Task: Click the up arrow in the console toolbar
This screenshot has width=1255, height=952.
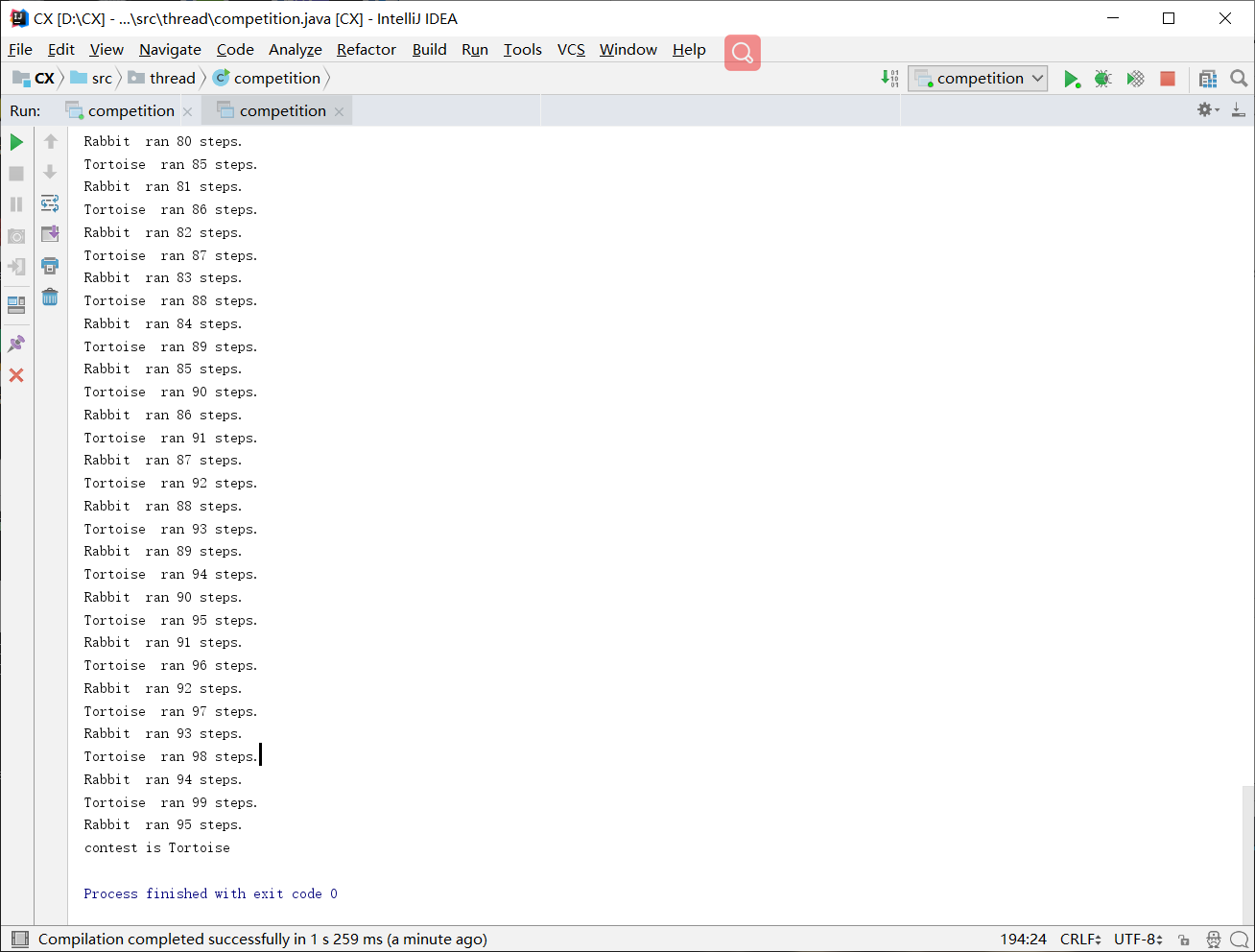Action: (50, 142)
